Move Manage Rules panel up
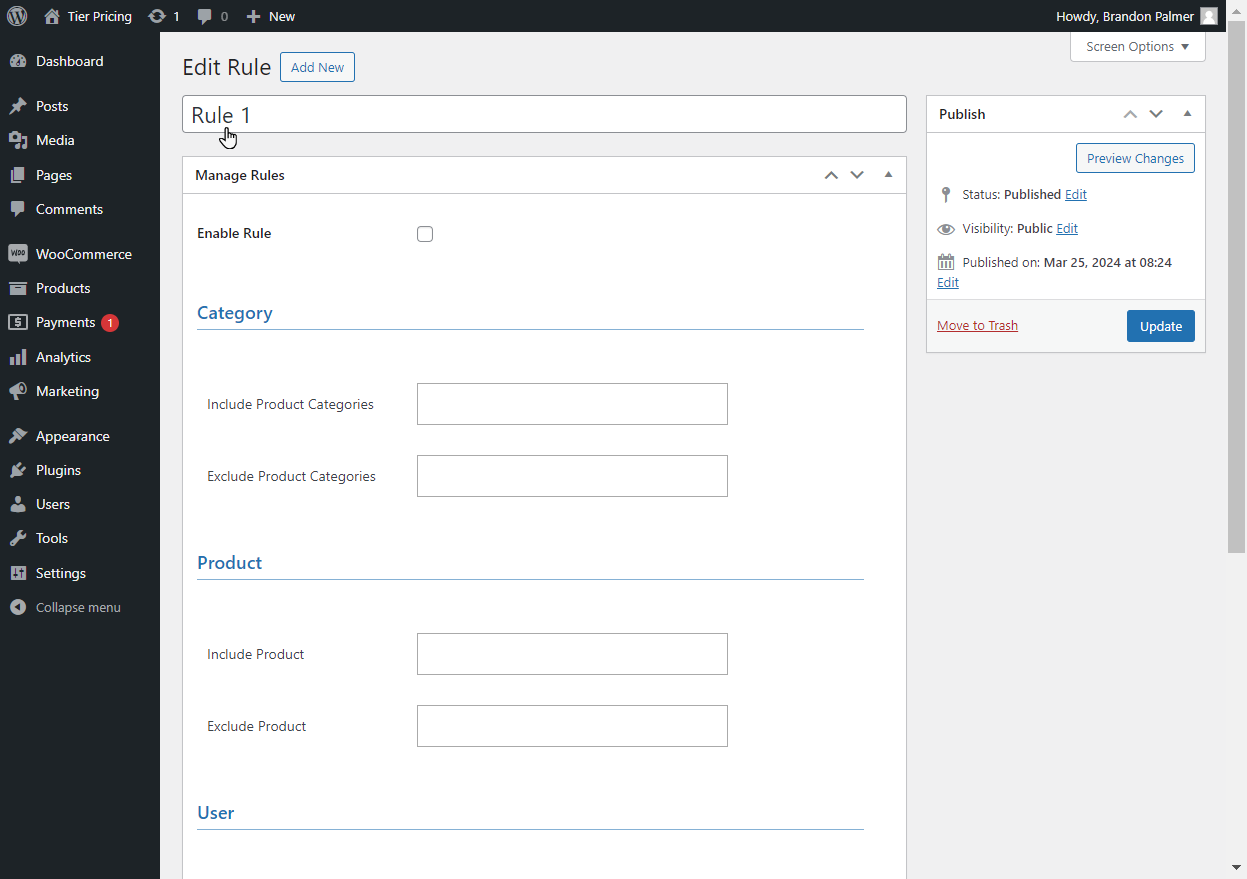This screenshot has height=879, width=1247. (831, 175)
